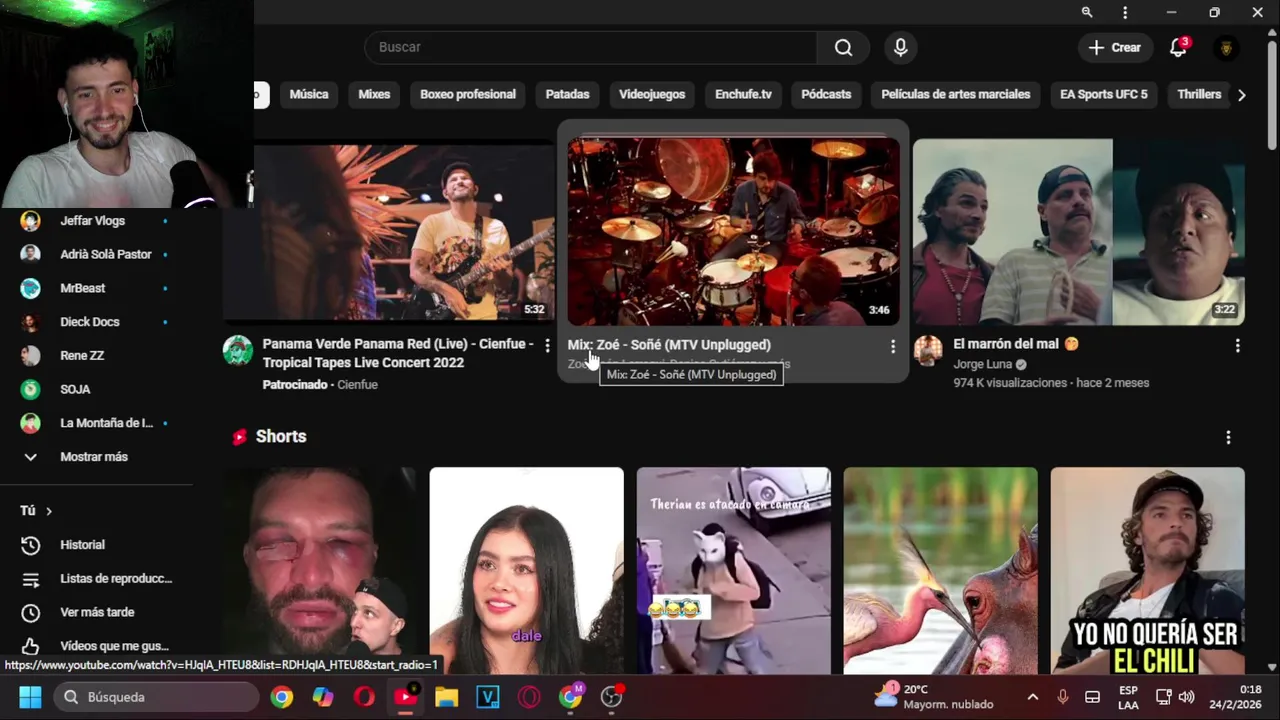The height and width of the screenshot is (720, 1280).
Task: Open options menu for Mix Zoé video
Action: click(x=892, y=346)
